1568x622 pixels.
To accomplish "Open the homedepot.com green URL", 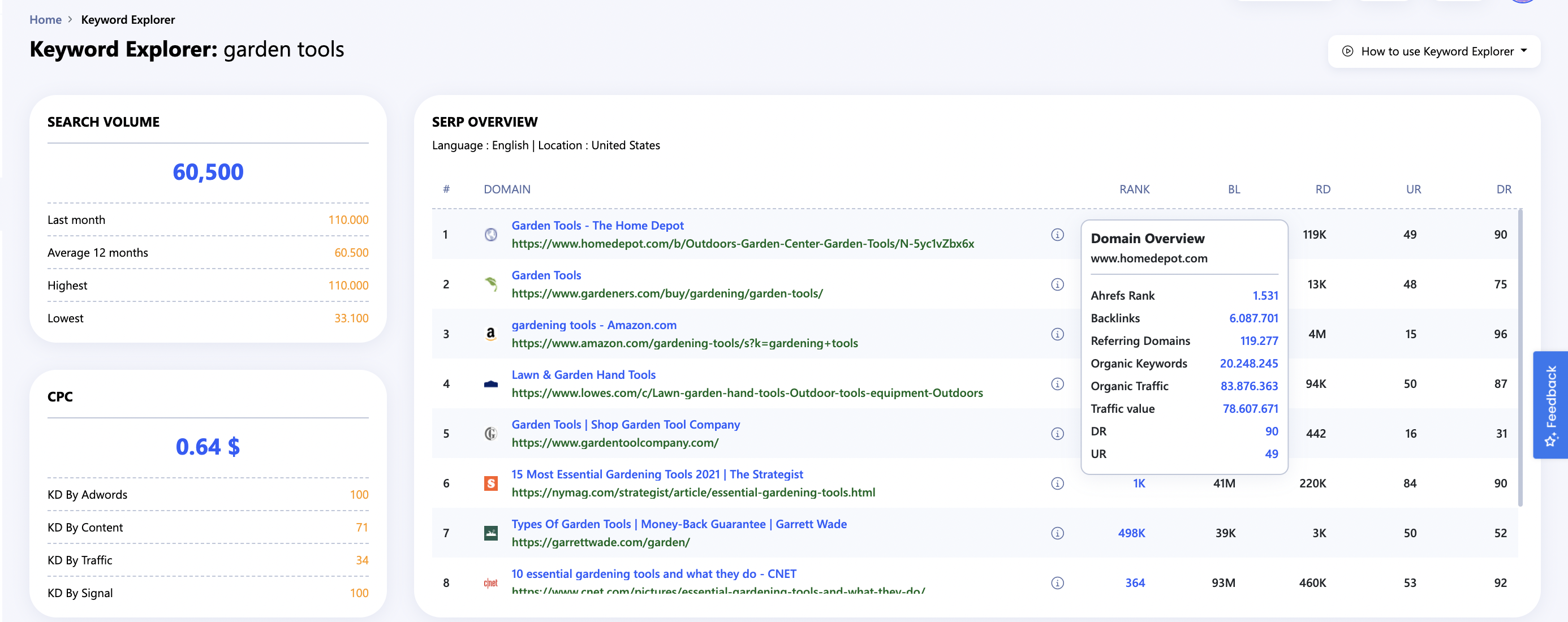I will 743,244.
